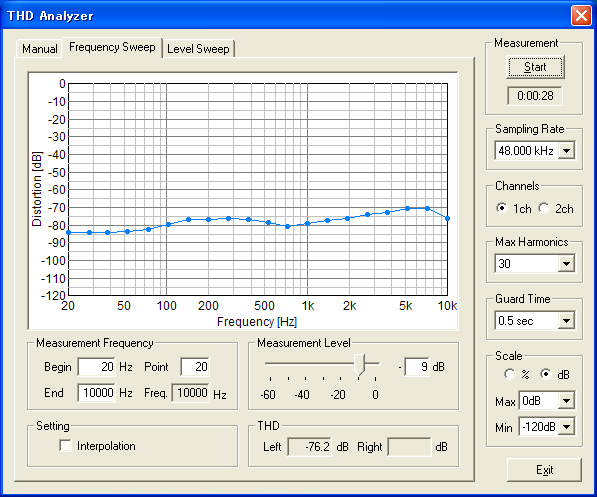
Task: Expand the Sampling Rate dropdown
Action: coord(566,151)
